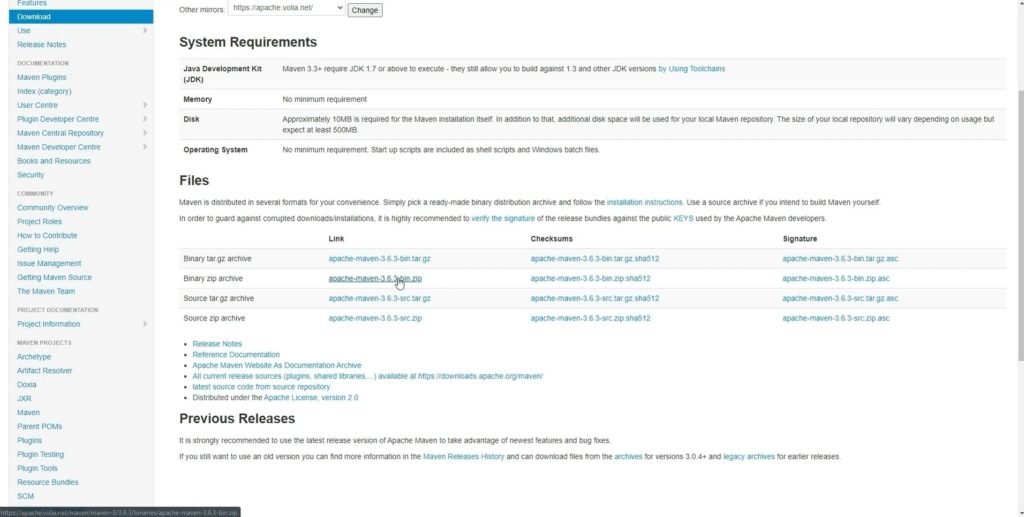
Task: Open Reference Documentation link
Action: [x=236, y=354]
